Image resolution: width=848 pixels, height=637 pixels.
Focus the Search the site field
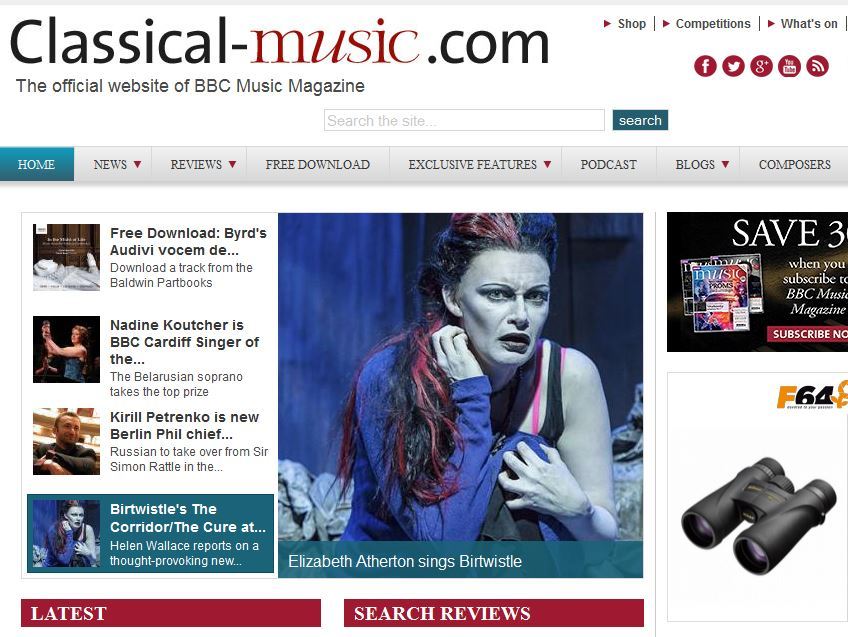tap(465, 120)
